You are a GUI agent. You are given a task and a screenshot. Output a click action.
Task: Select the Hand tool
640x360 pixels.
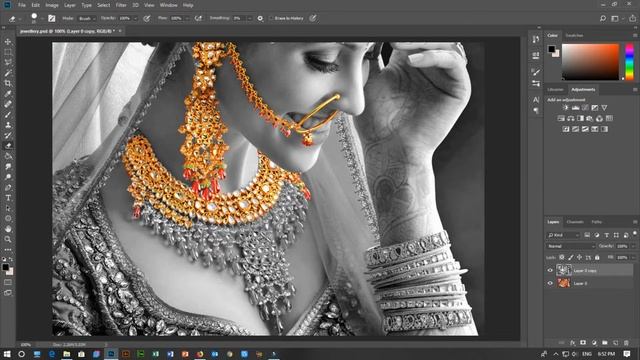pos(8,229)
